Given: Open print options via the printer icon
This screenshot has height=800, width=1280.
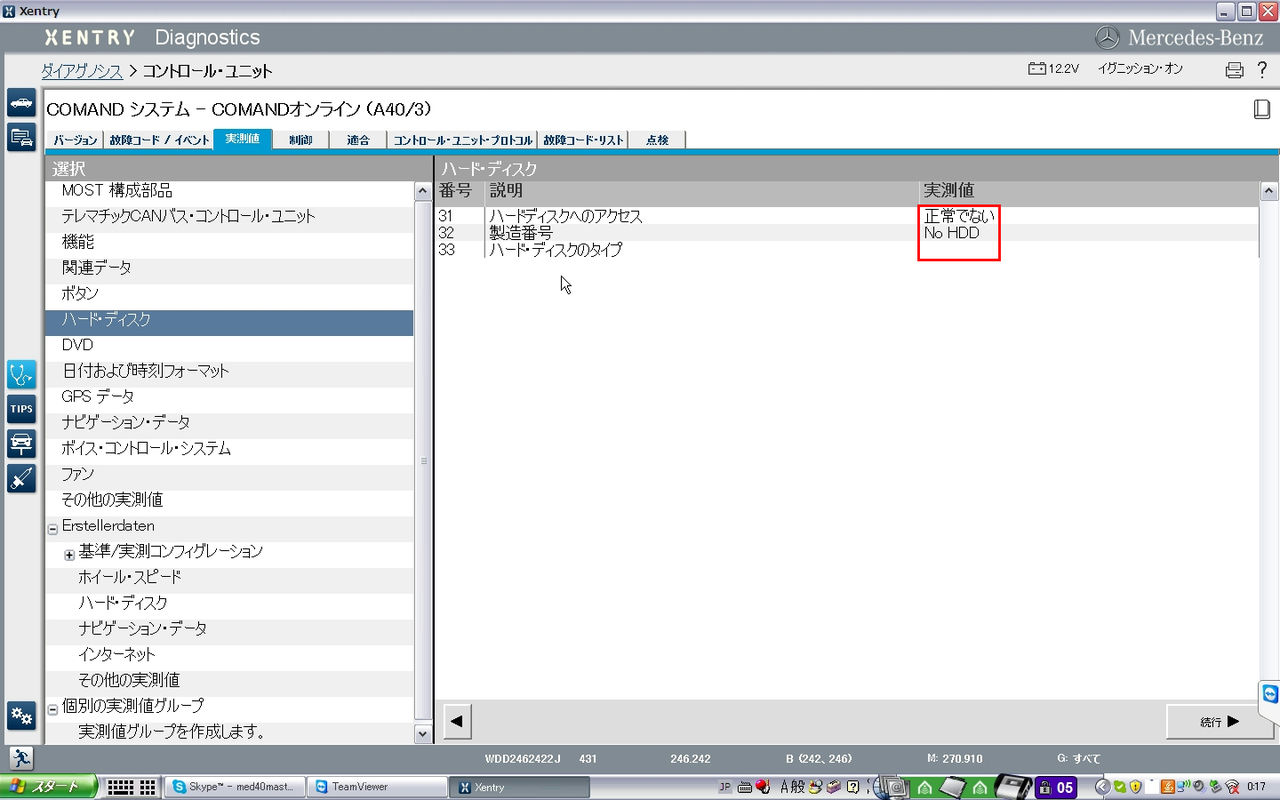Looking at the screenshot, I should 1231,69.
